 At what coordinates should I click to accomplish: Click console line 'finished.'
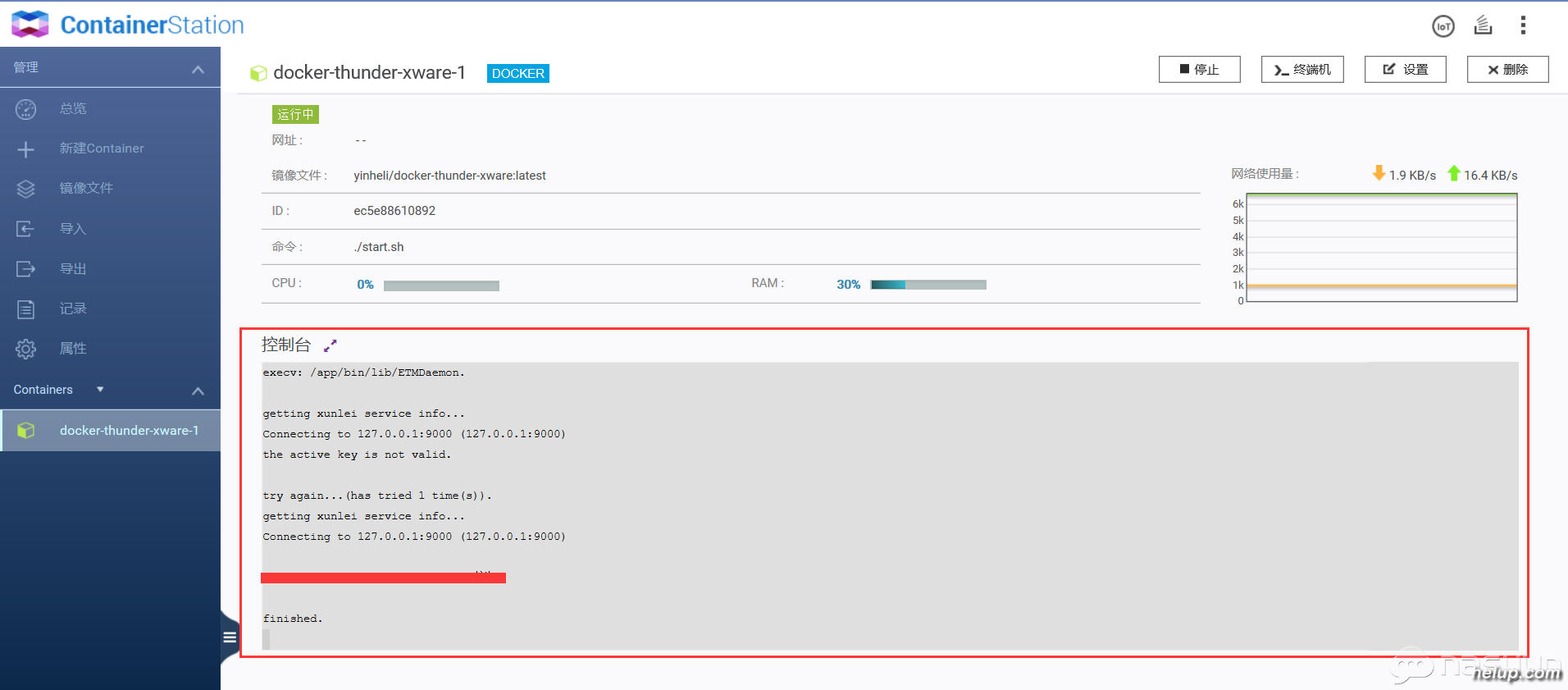[293, 619]
